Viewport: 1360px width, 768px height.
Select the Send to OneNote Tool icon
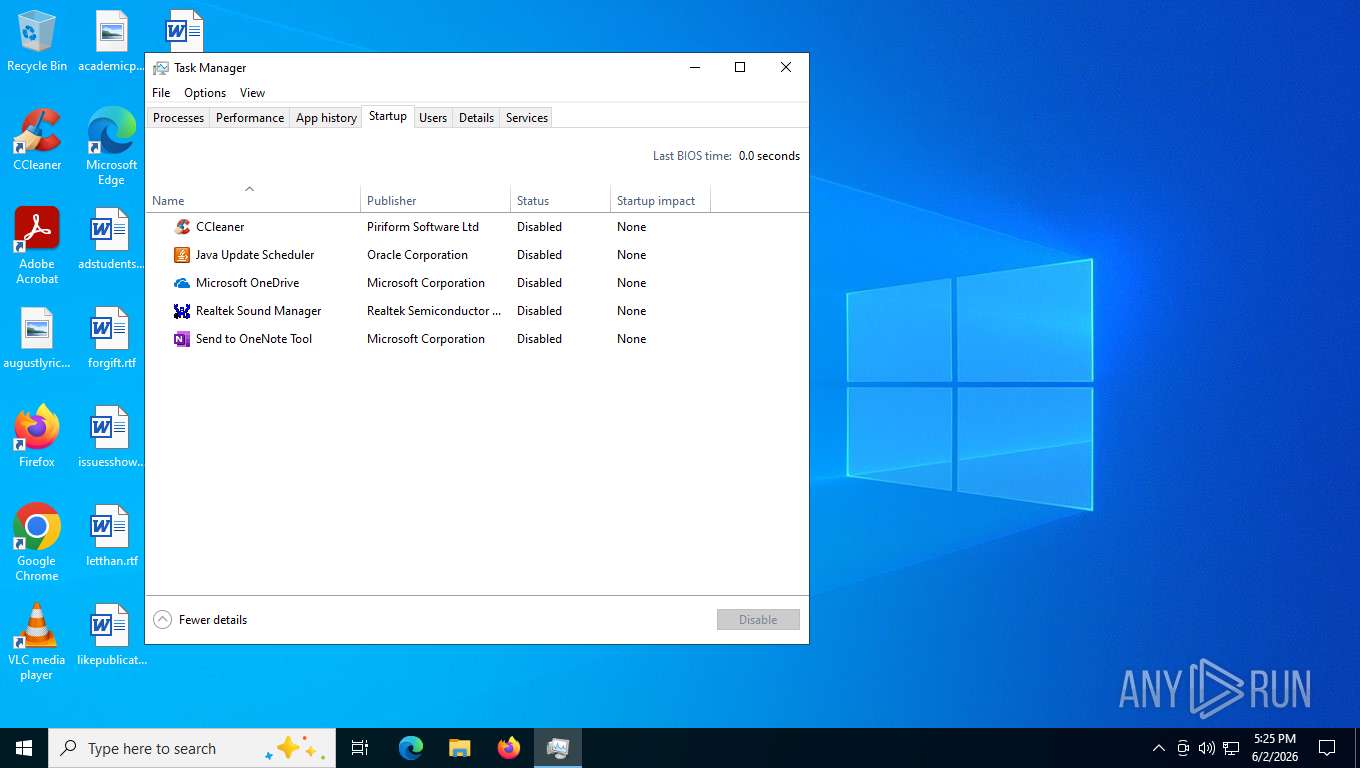tap(182, 339)
